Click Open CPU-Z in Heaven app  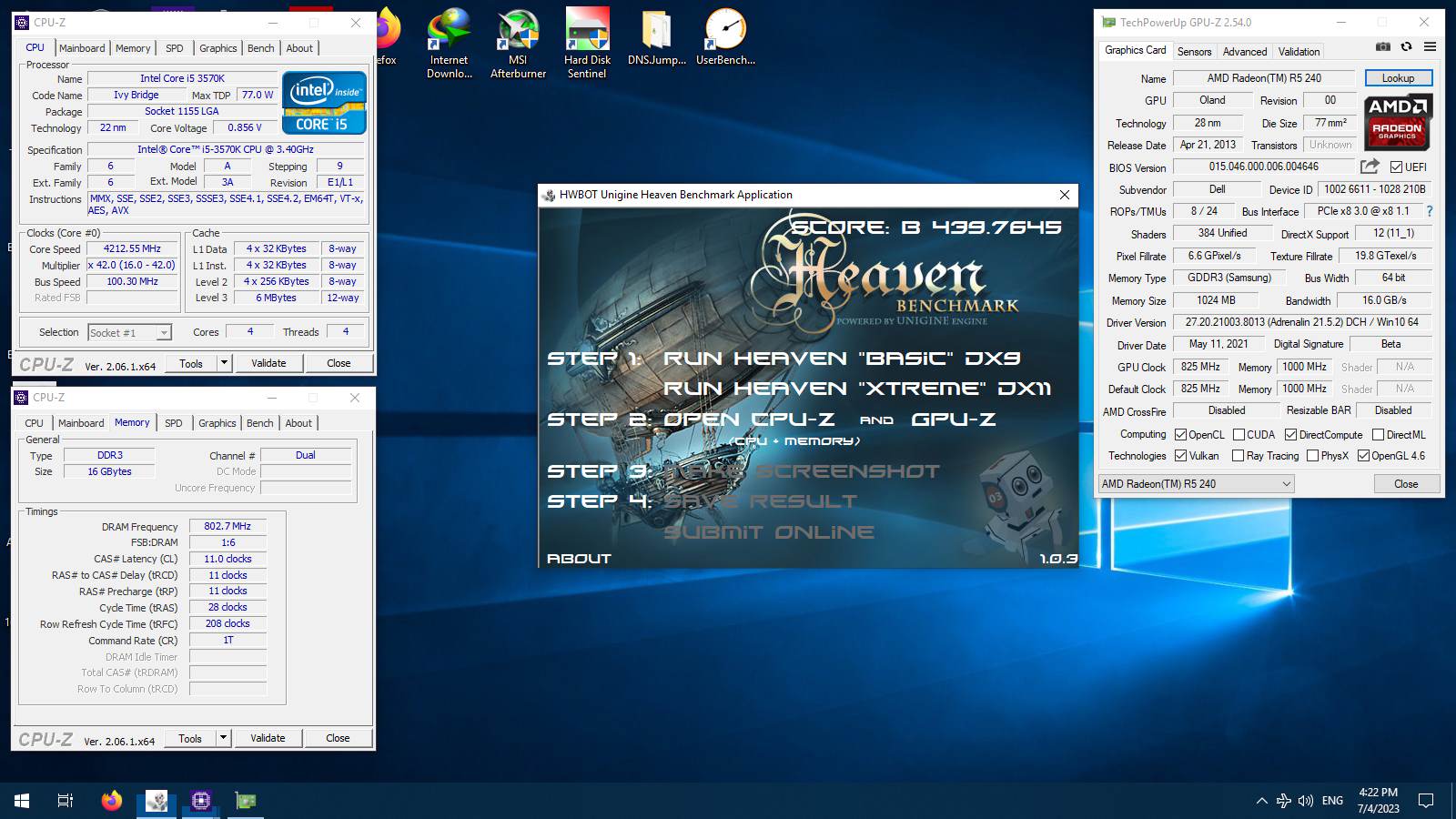[x=749, y=420]
